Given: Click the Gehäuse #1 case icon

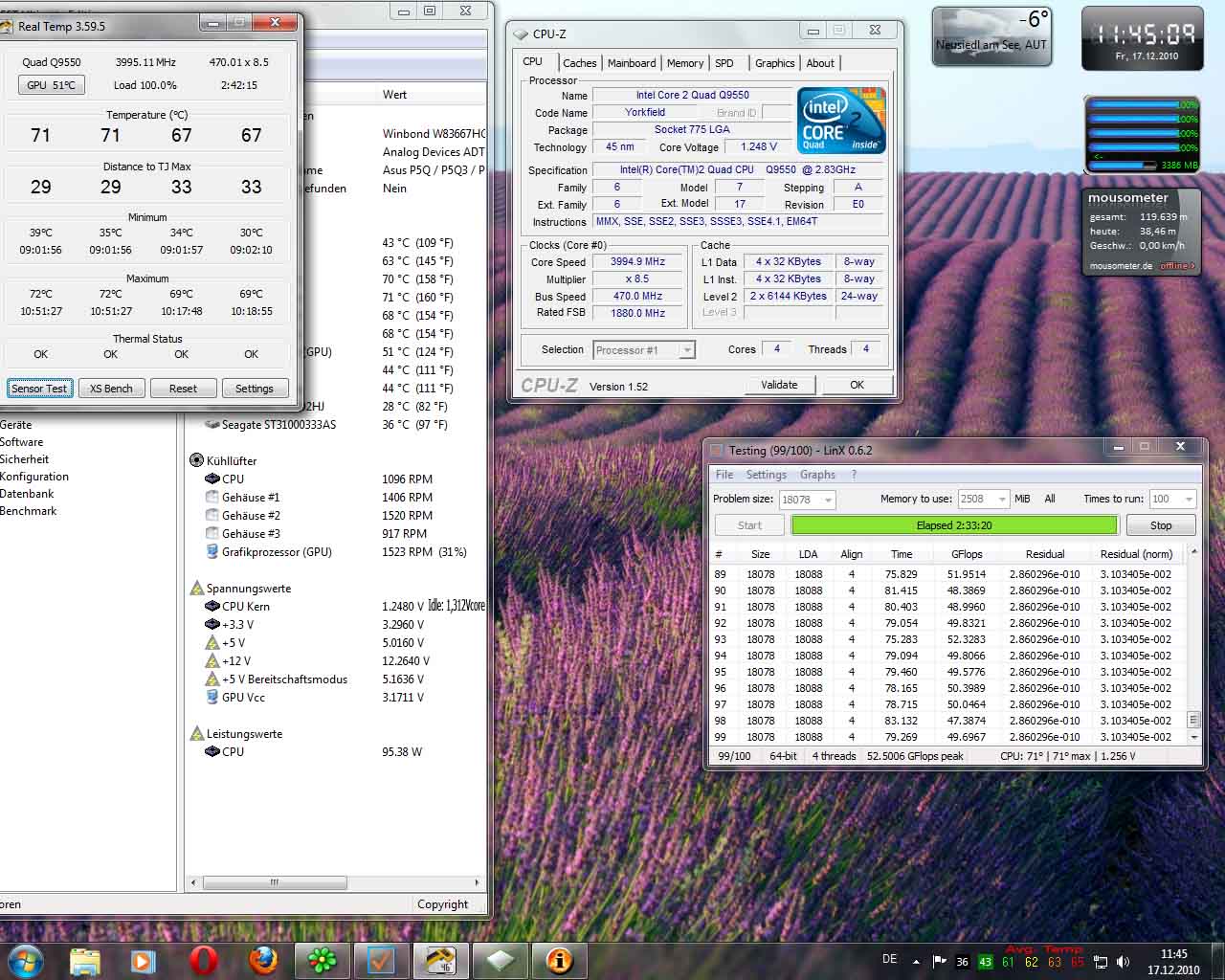Looking at the screenshot, I should 212,497.
